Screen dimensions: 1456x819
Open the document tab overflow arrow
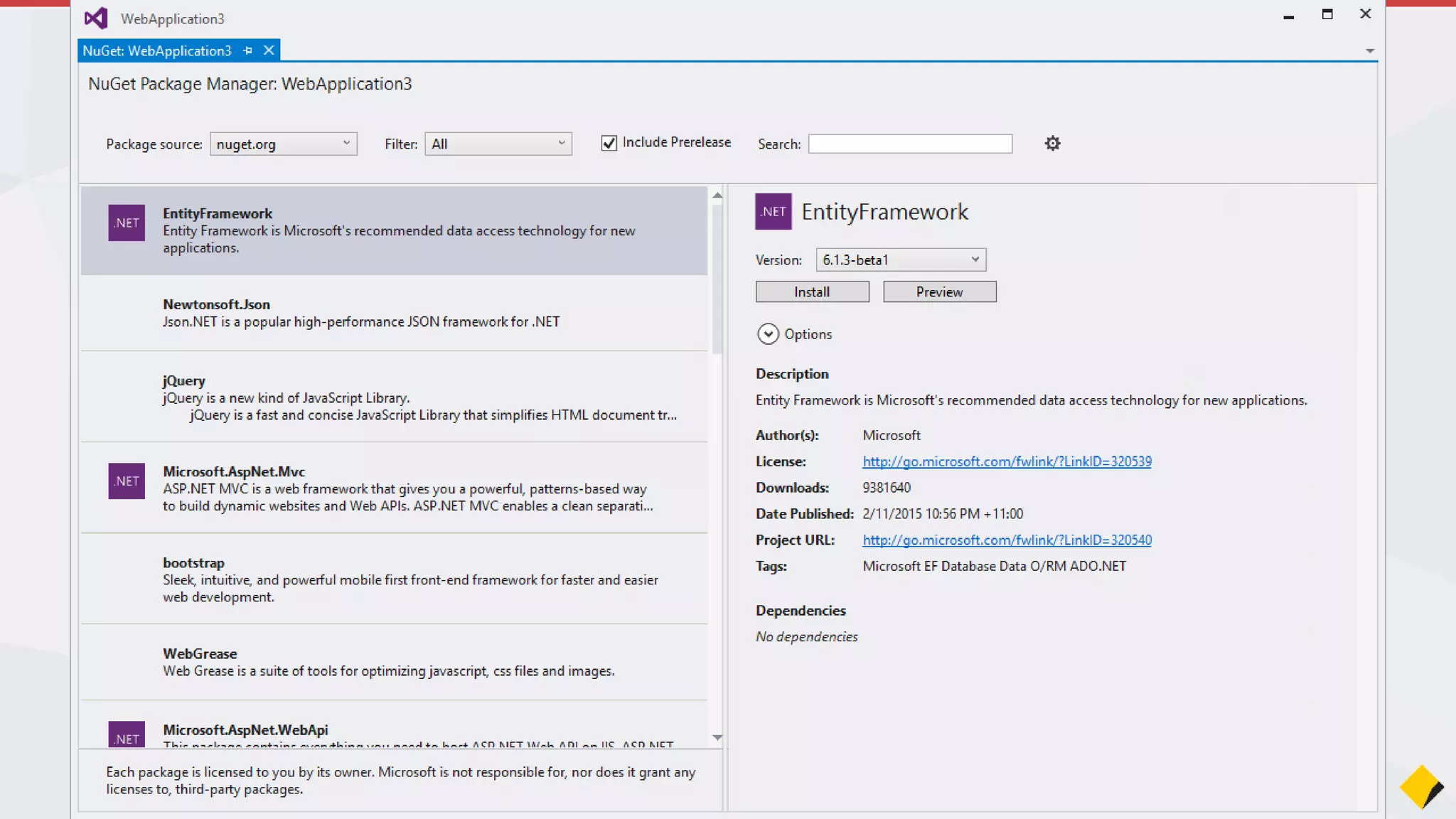tap(1369, 51)
